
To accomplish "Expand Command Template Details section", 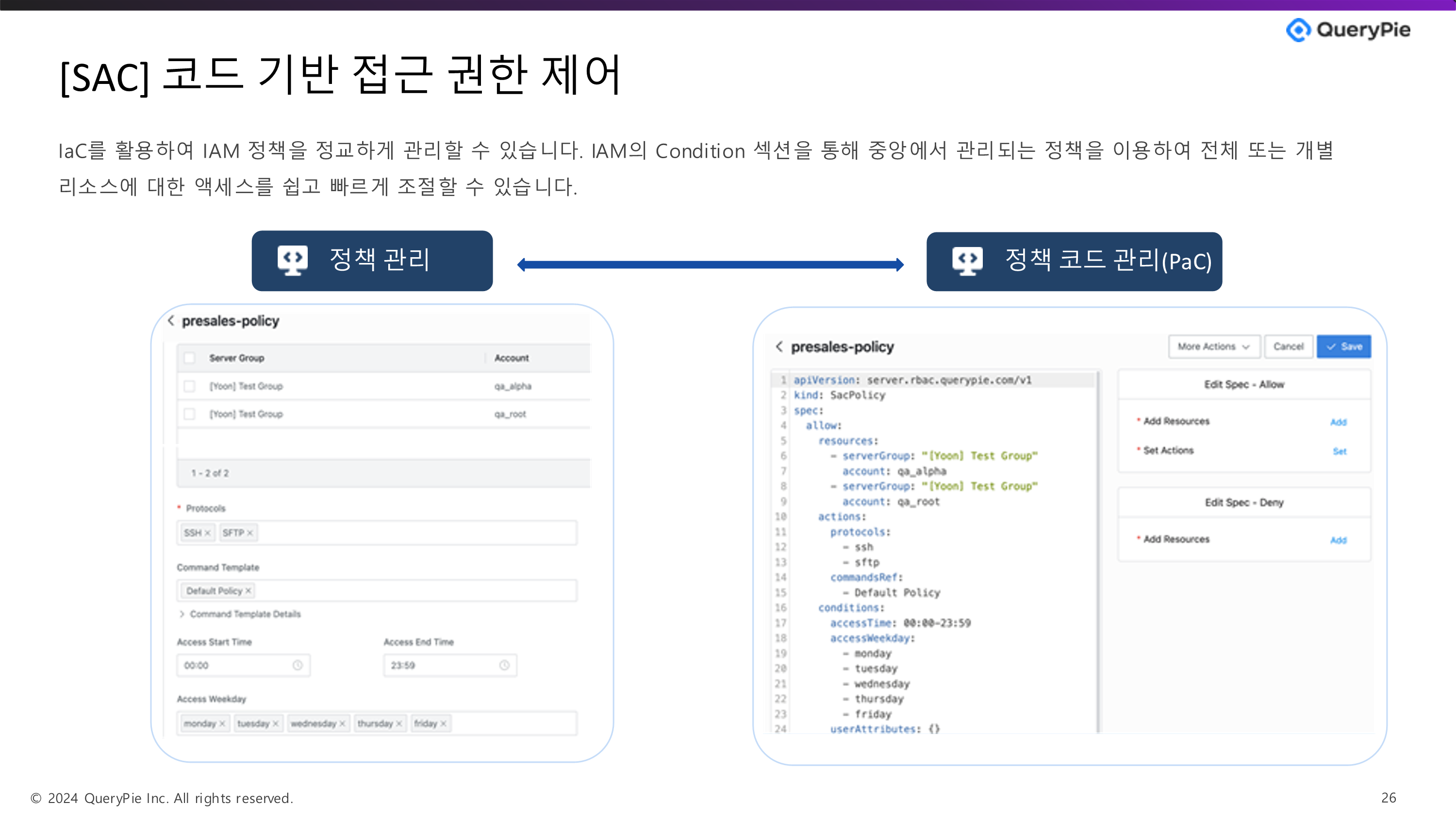I will coord(182,614).
